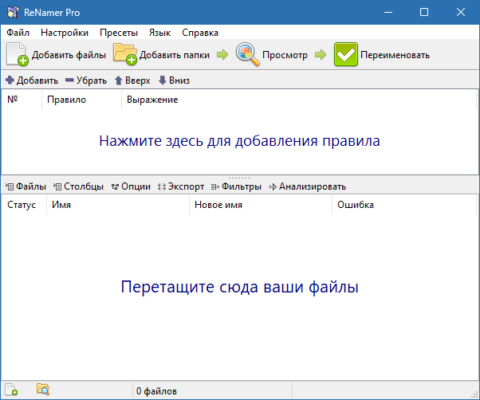Click the Опции options icon

[x=115, y=187]
